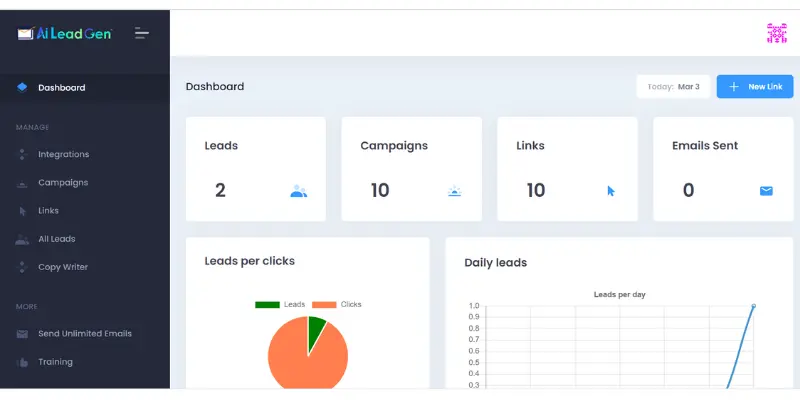Click the Dashboard diamond icon in sidebar
Screen dimensions: 800x400
click(22, 87)
